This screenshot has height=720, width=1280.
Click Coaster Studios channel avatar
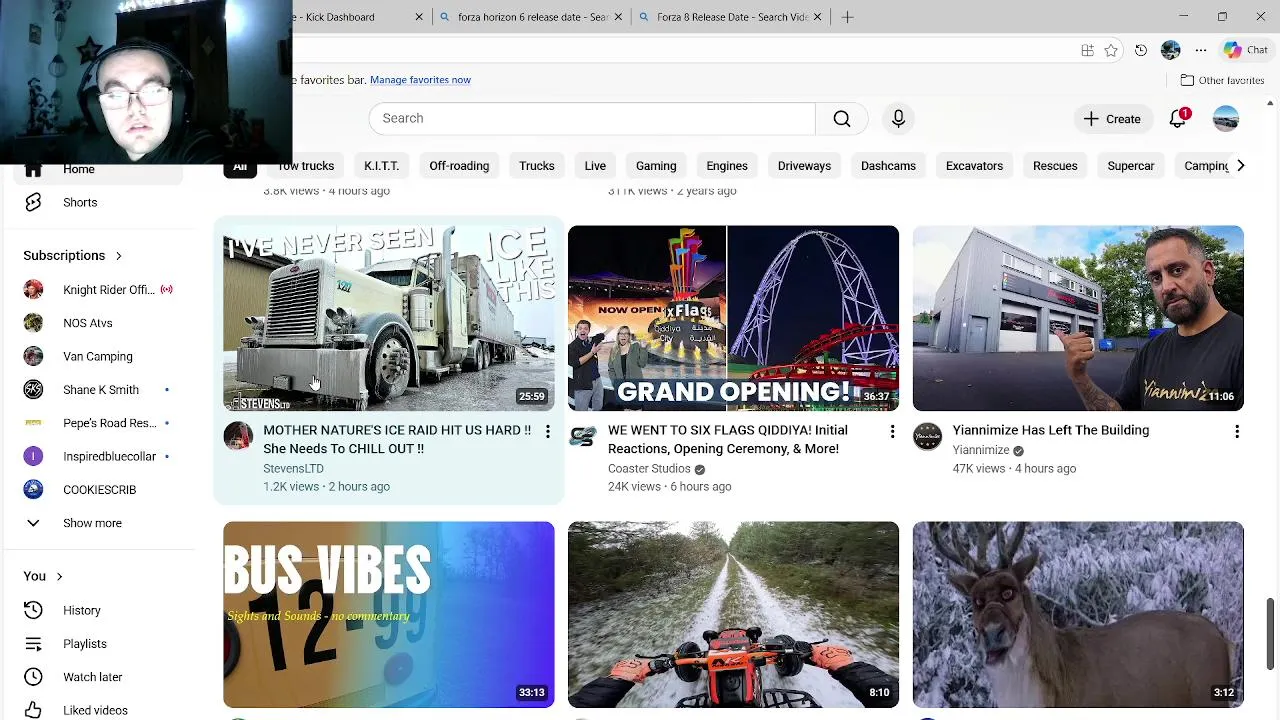[x=583, y=436]
